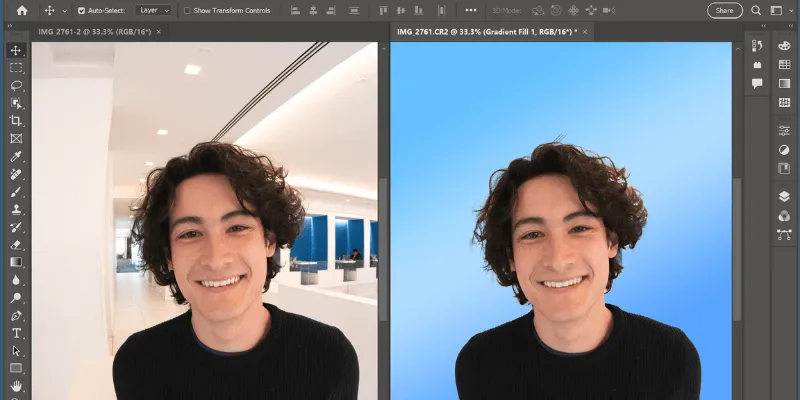The height and width of the screenshot is (400, 800).
Task: Choose the Gradient tool
Action: (16, 262)
